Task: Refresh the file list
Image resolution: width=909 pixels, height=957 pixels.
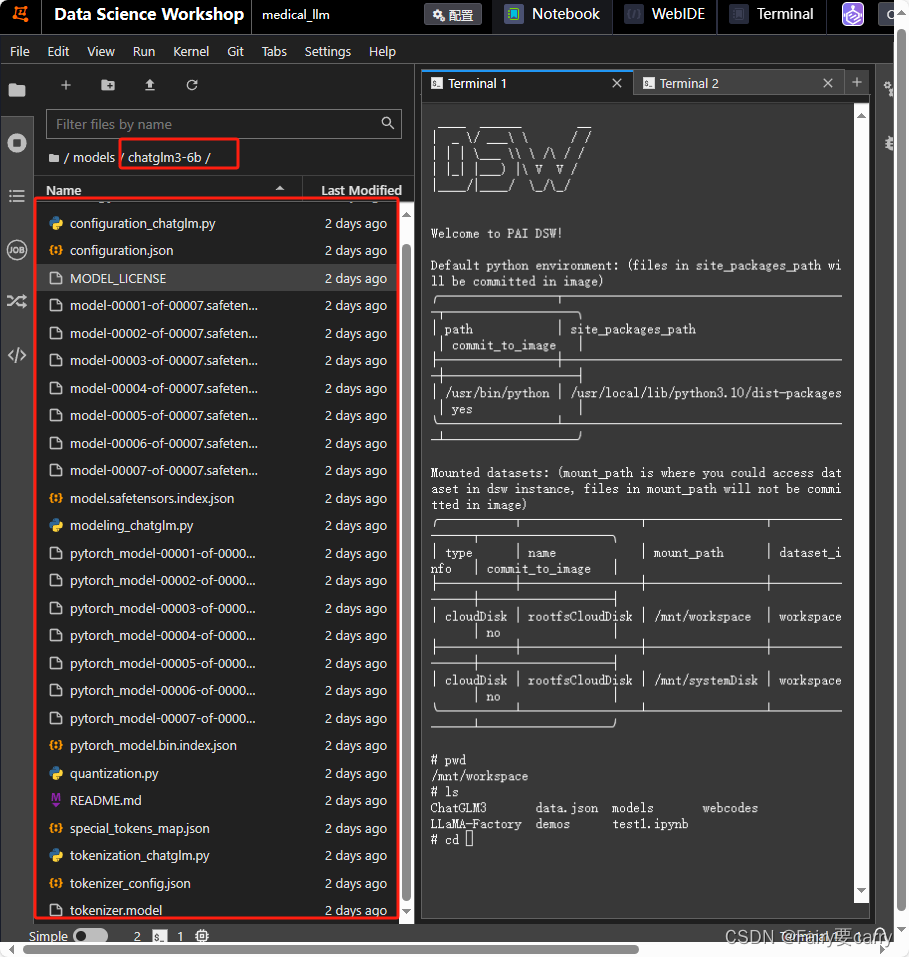Action: tap(192, 85)
